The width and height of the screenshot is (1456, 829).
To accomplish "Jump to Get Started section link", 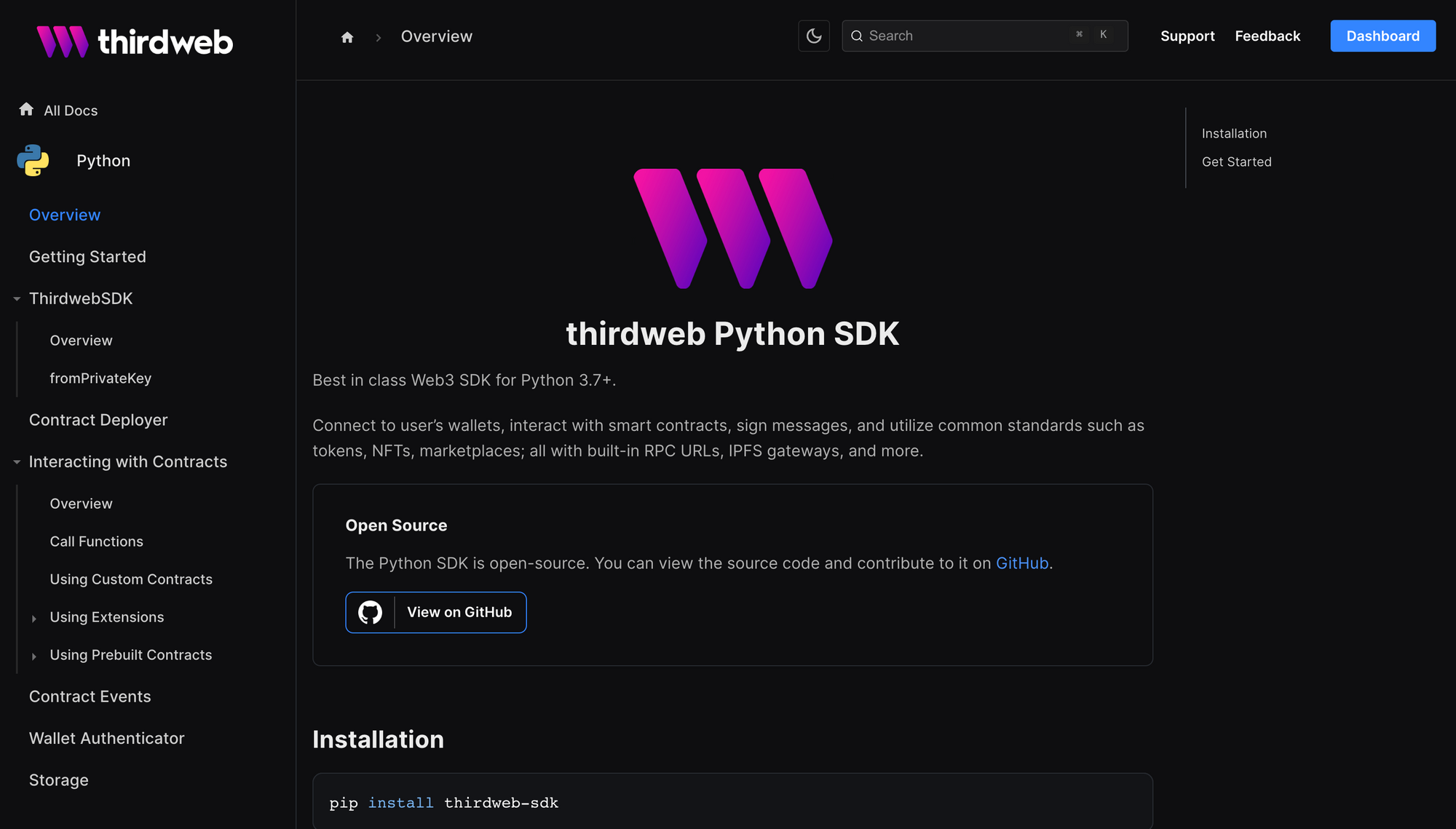I will point(1236,162).
